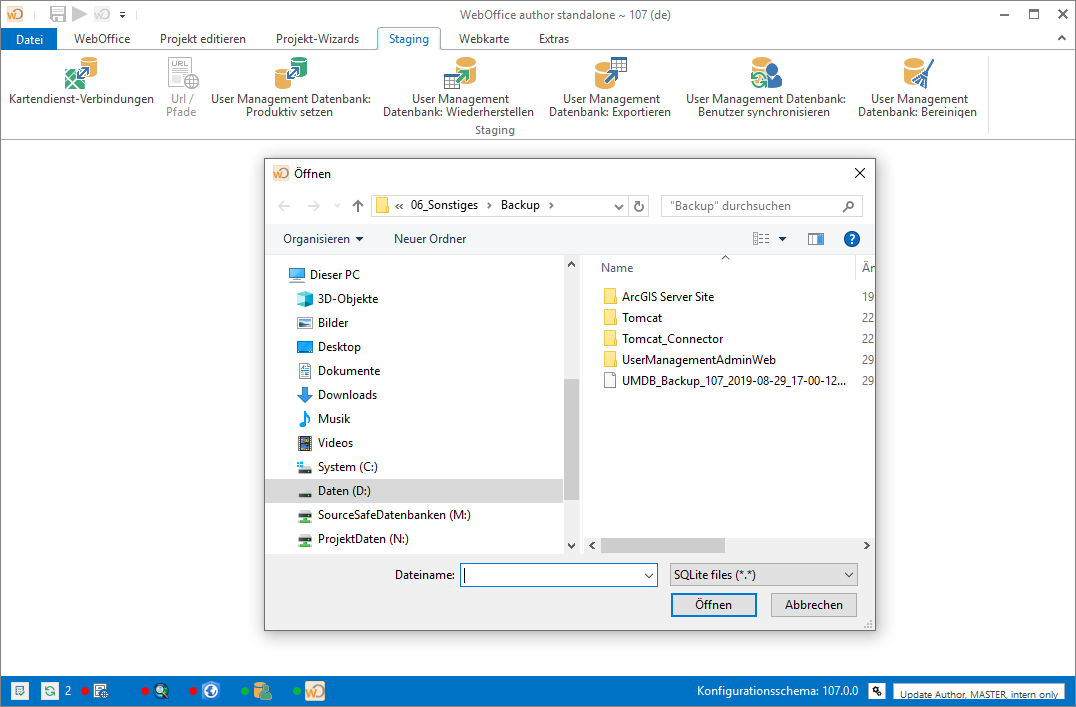The image size is (1076, 707).
Task: Switch to the Webkarte ribbon tab
Action: 483,39
